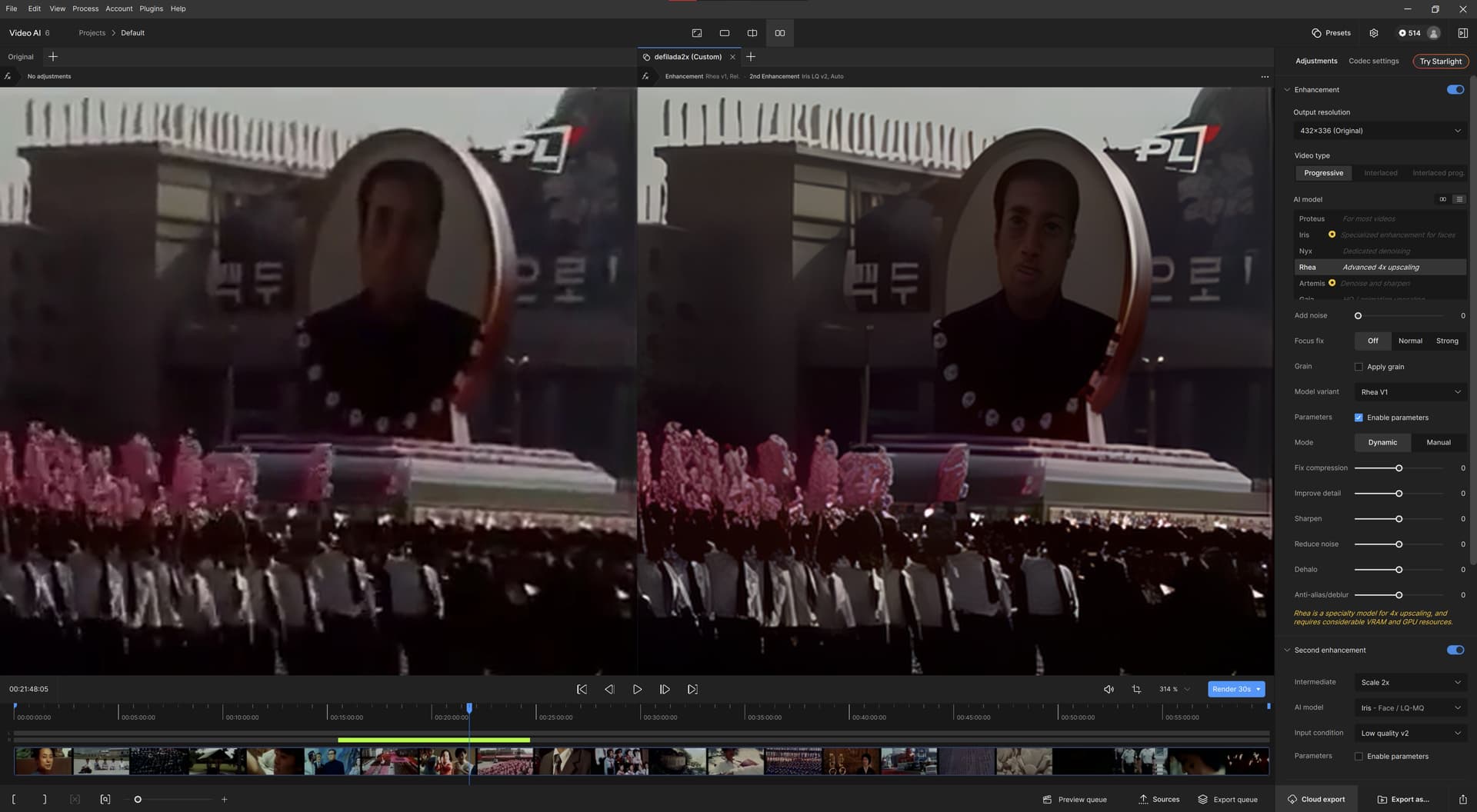Expand the Model variant Rhea V1 dropdown
Screen dimensions: 1477x812
[1410, 392]
